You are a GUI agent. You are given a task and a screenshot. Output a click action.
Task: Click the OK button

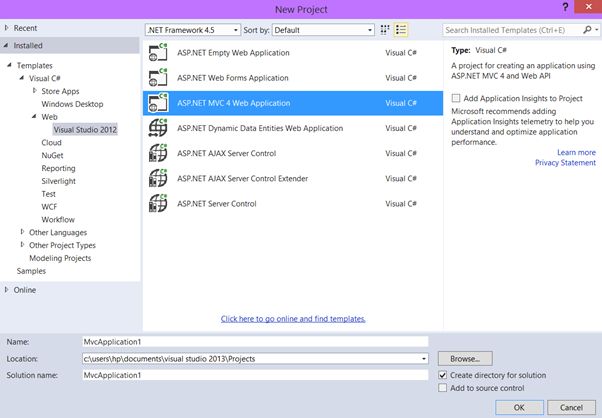(x=519, y=407)
